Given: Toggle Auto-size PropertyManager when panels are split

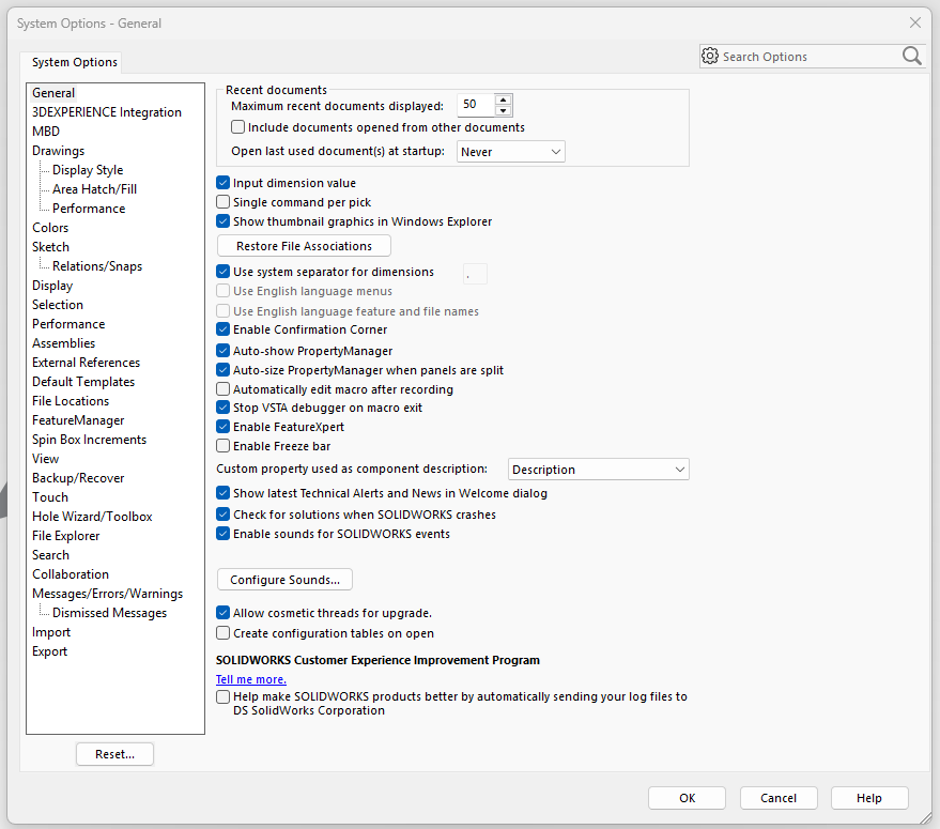Looking at the screenshot, I should point(223,370).
